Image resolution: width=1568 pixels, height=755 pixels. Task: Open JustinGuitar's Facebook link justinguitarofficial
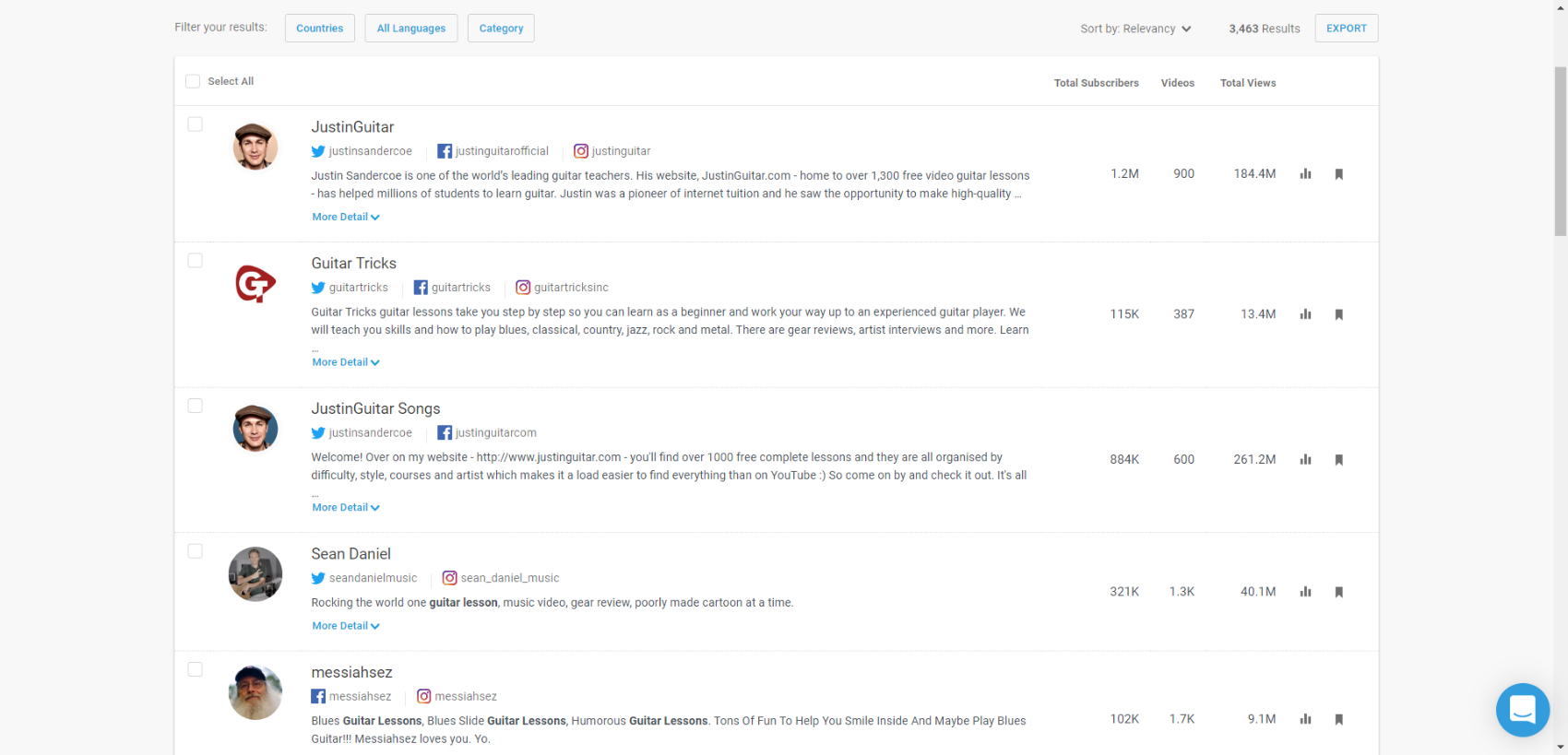493,151
